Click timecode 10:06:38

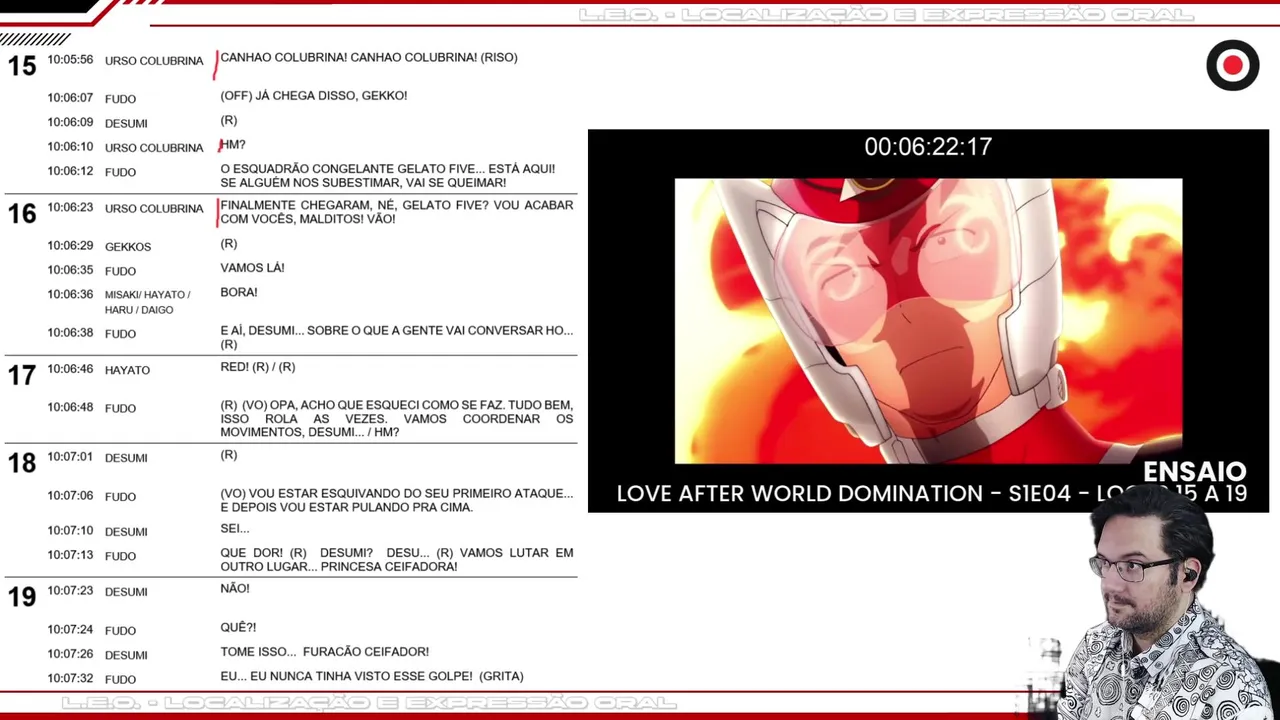[70, 333]
